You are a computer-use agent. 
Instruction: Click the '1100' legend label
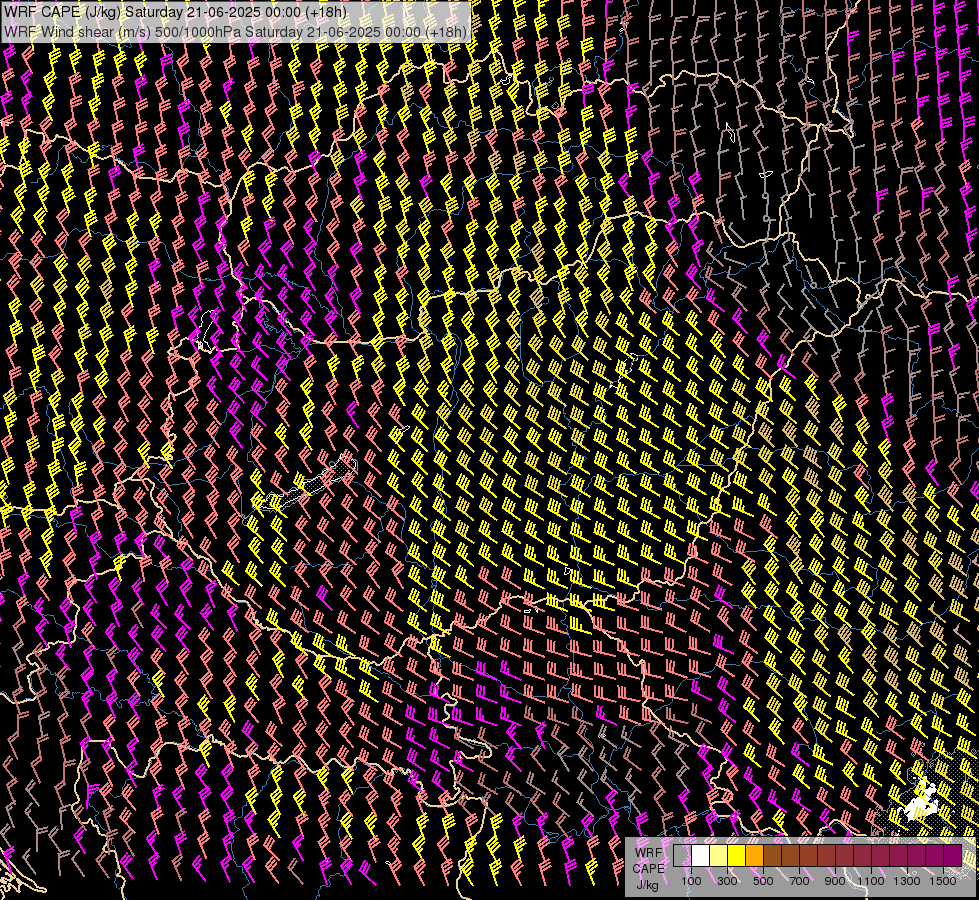pos(871,881)
